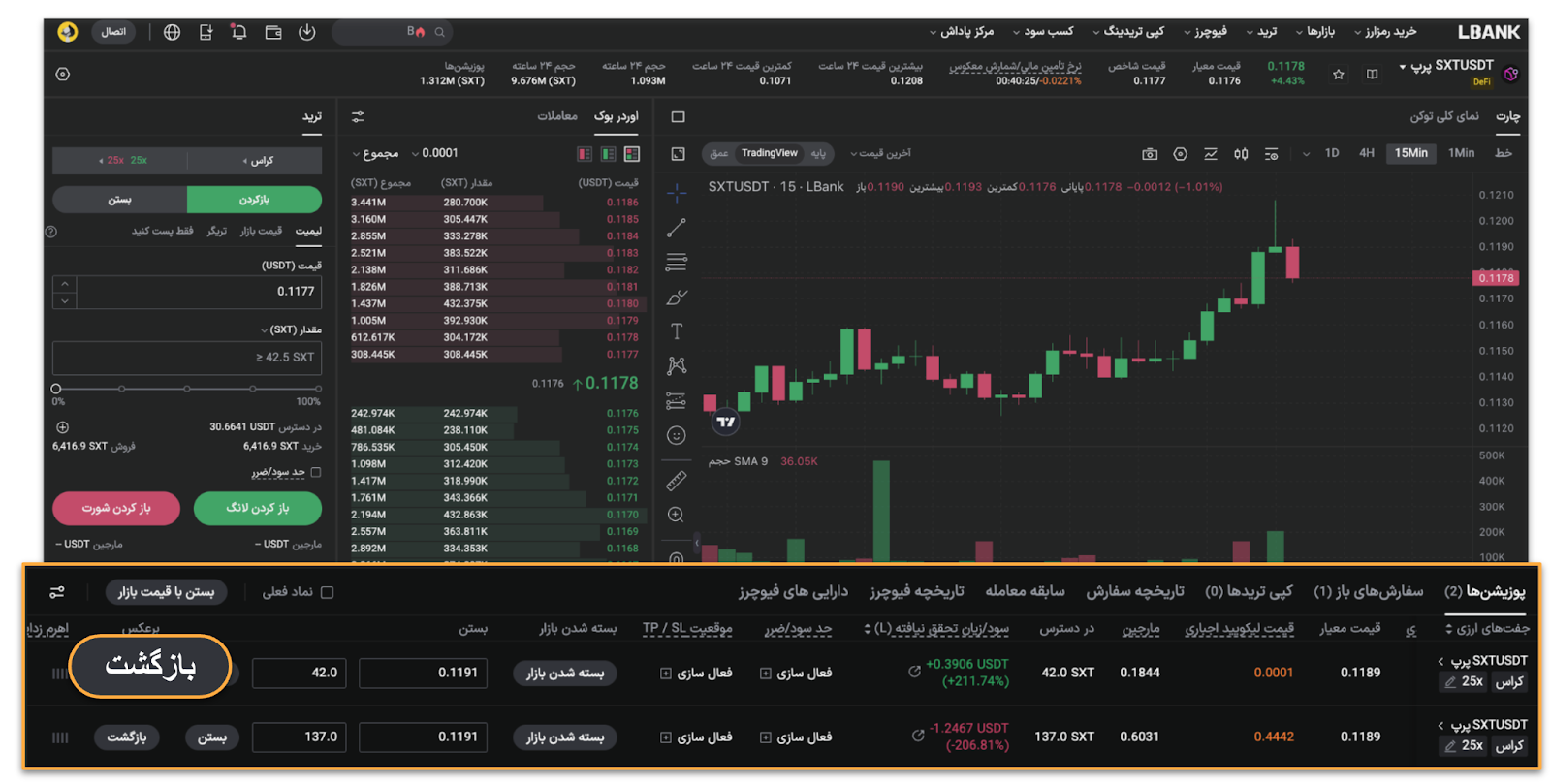
Task: Select the brush drawing tool
Action: click(677, 298)
